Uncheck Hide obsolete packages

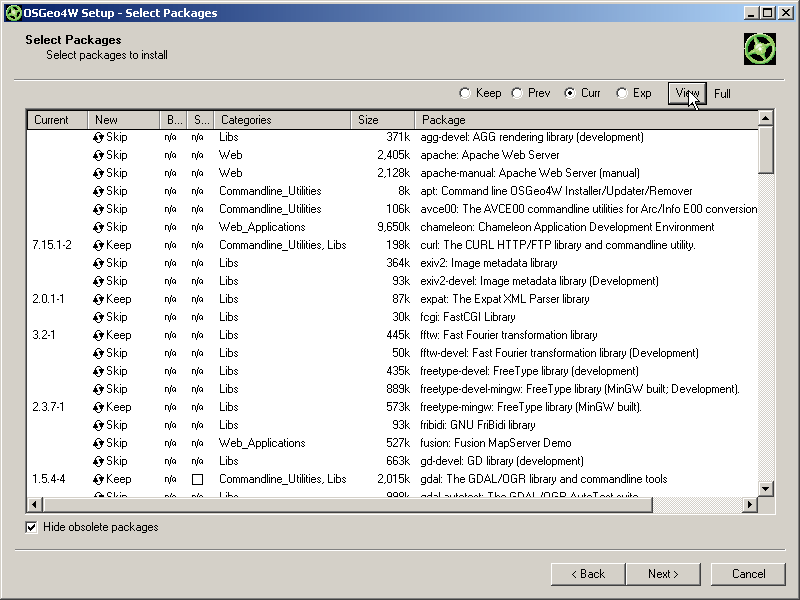pos(31,527)
